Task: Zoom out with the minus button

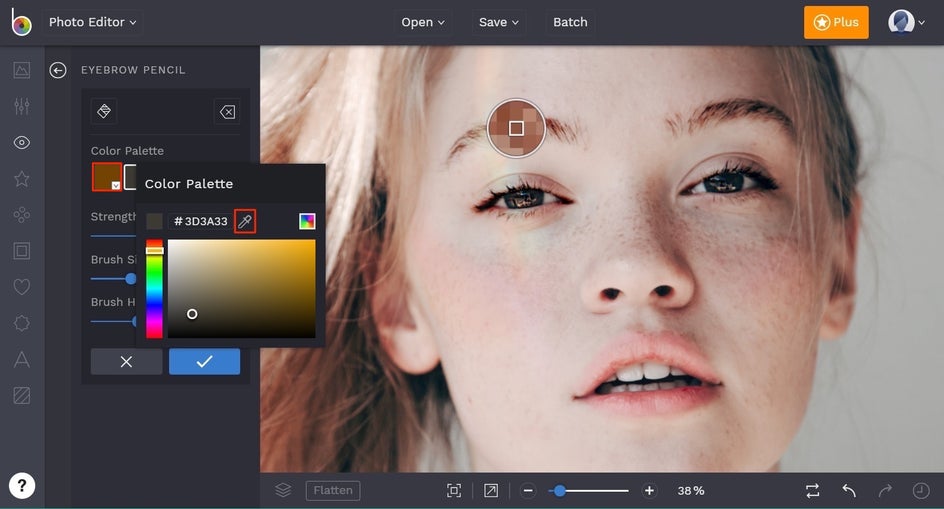Action: click(x=528, y=491)
